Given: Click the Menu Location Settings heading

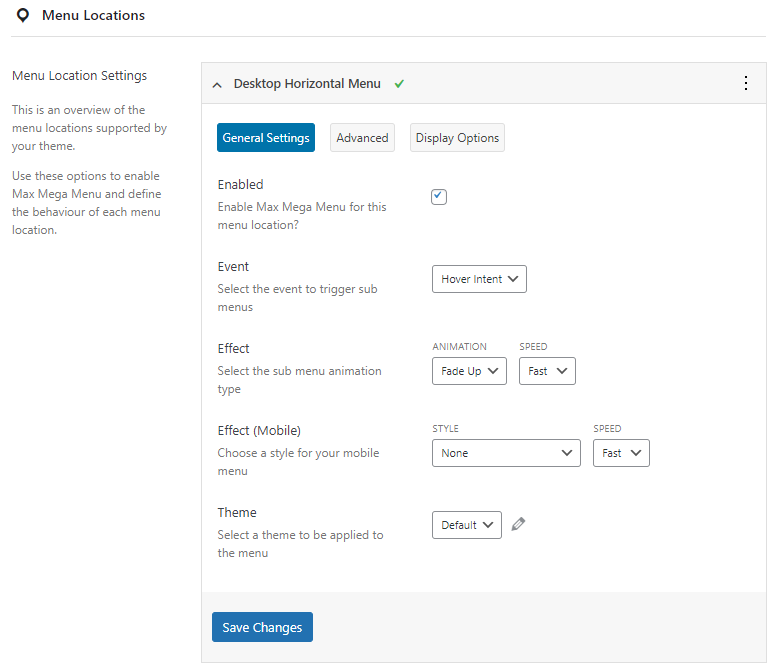Looking at the screenshot, I should click(x=79, y=75).
